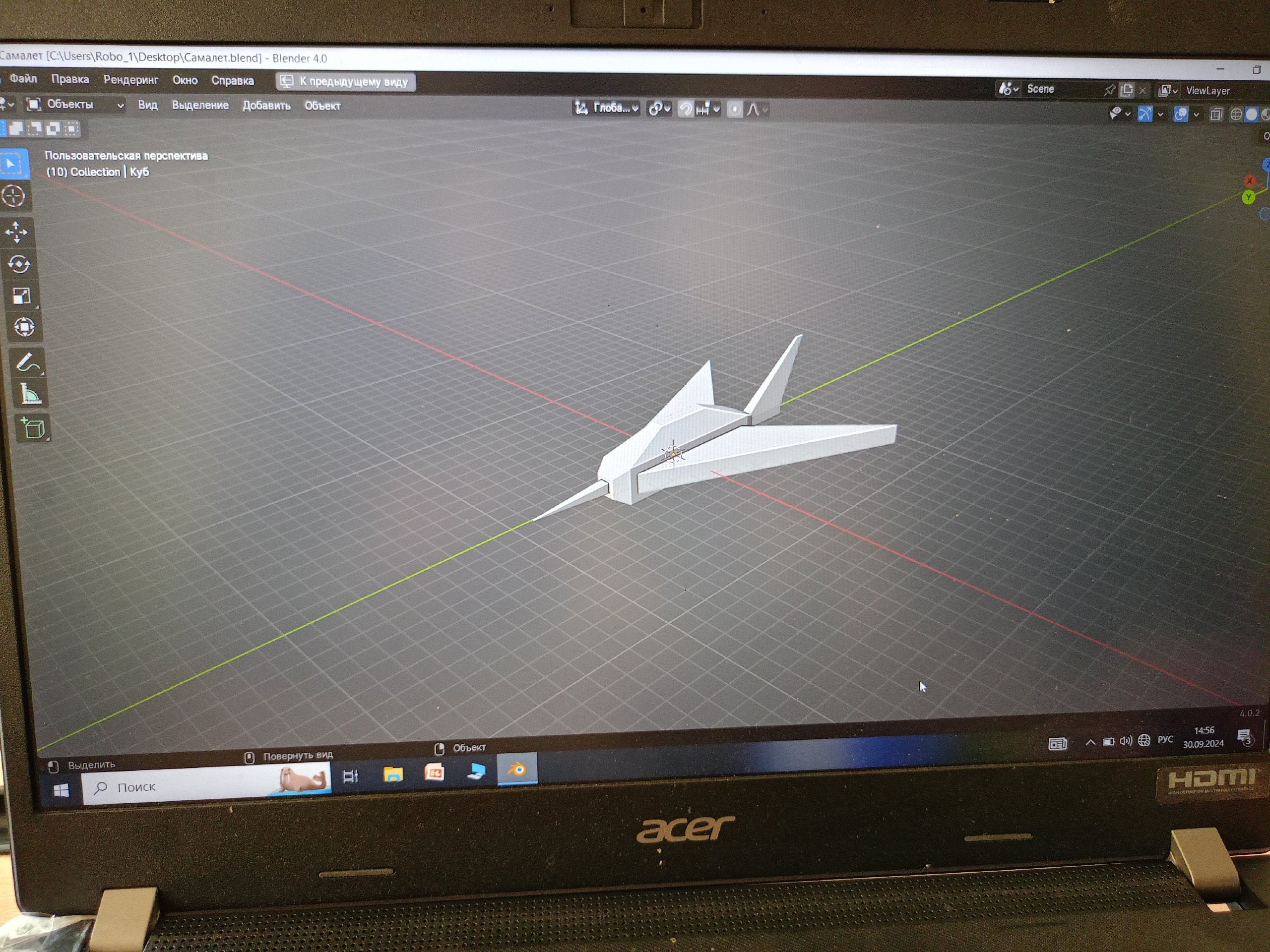
Task: Open proportional falloff curve dropdown
Action: coord(757,109)
